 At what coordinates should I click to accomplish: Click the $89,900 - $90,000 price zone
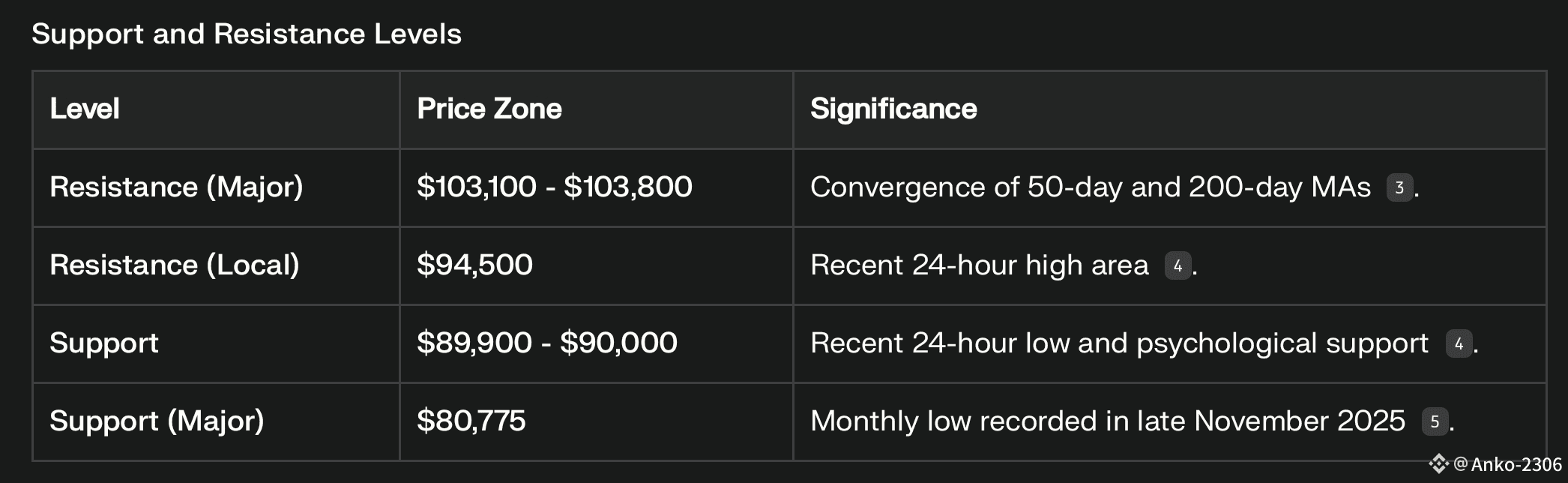546,343
